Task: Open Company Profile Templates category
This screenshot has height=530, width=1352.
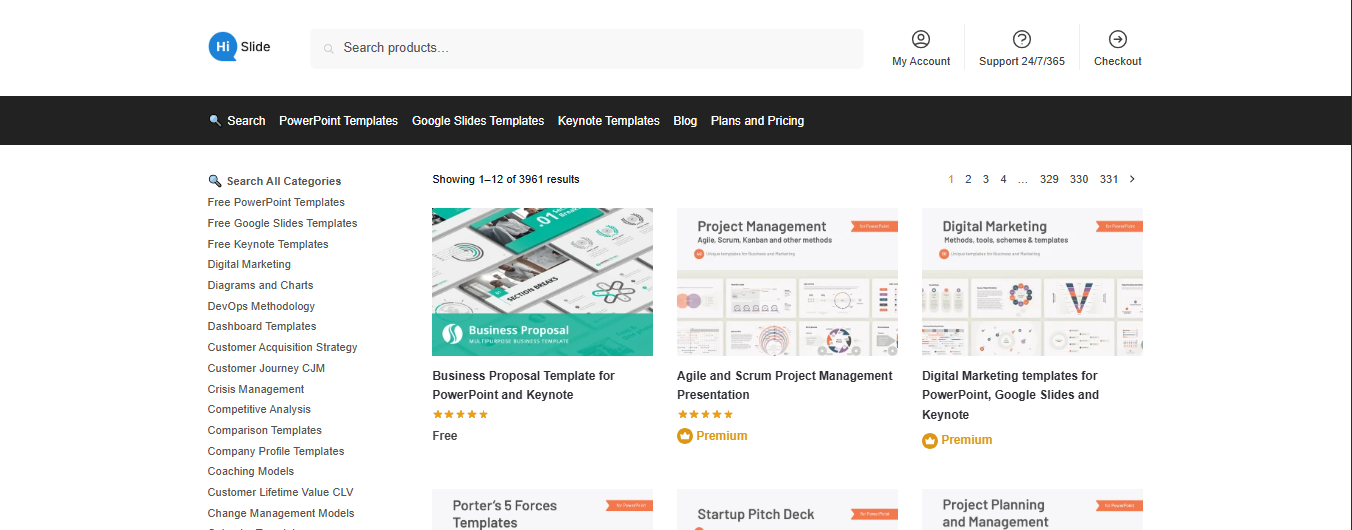Action: pyautogui.click(x=276, y=451)
